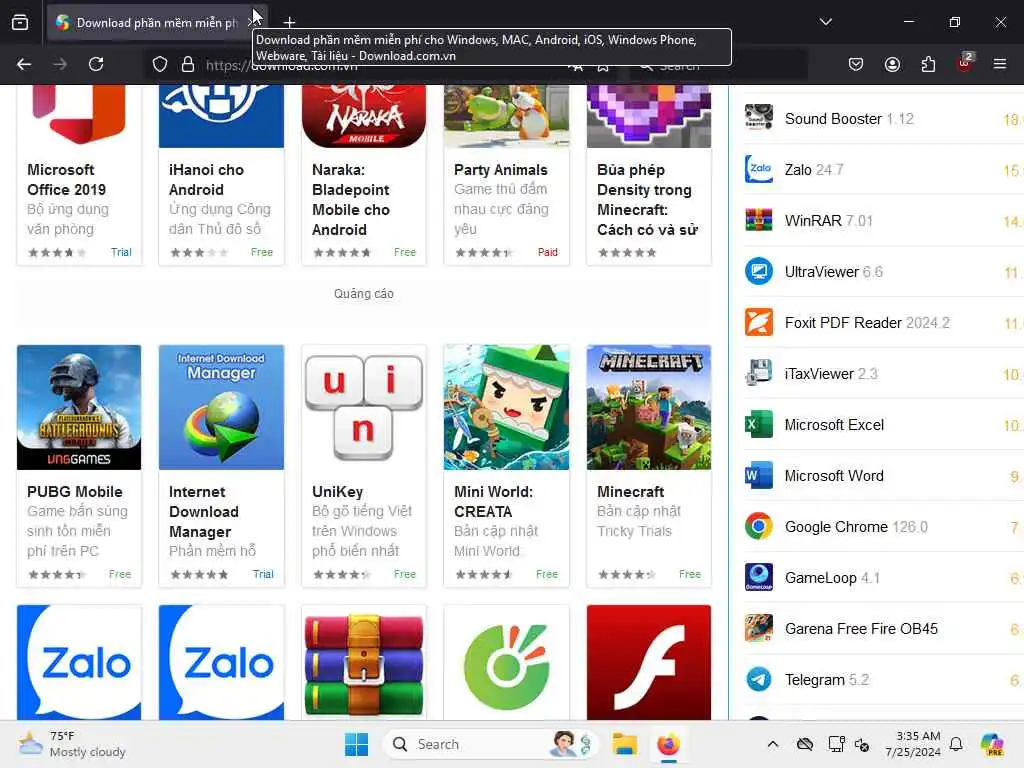Click the Bùa phép Density trong Minecraft title
The height and width of the screenshot is (768, 1024).
click(x=647, y=200)
